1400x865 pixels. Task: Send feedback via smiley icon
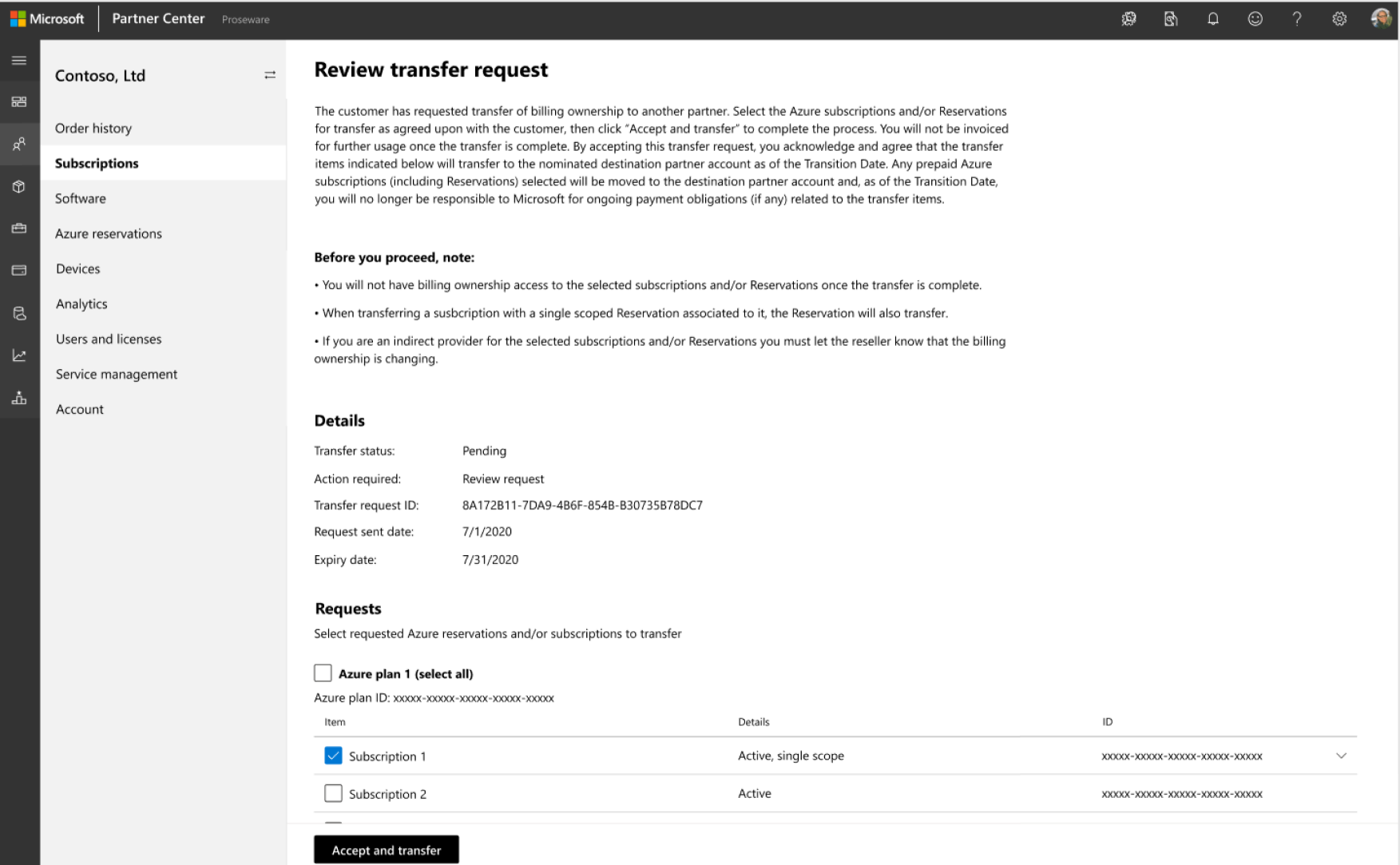tap(1255, 19)
